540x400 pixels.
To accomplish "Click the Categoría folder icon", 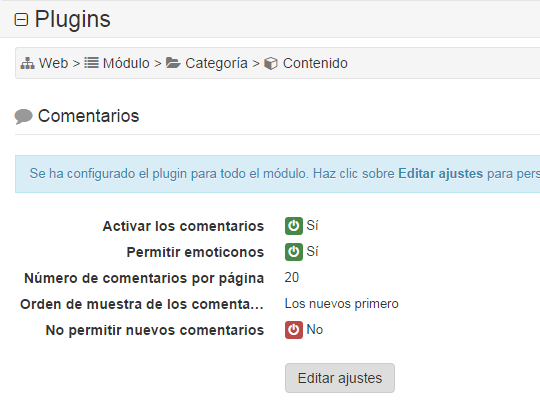I will pyautogui.click(x=173, y=63).
